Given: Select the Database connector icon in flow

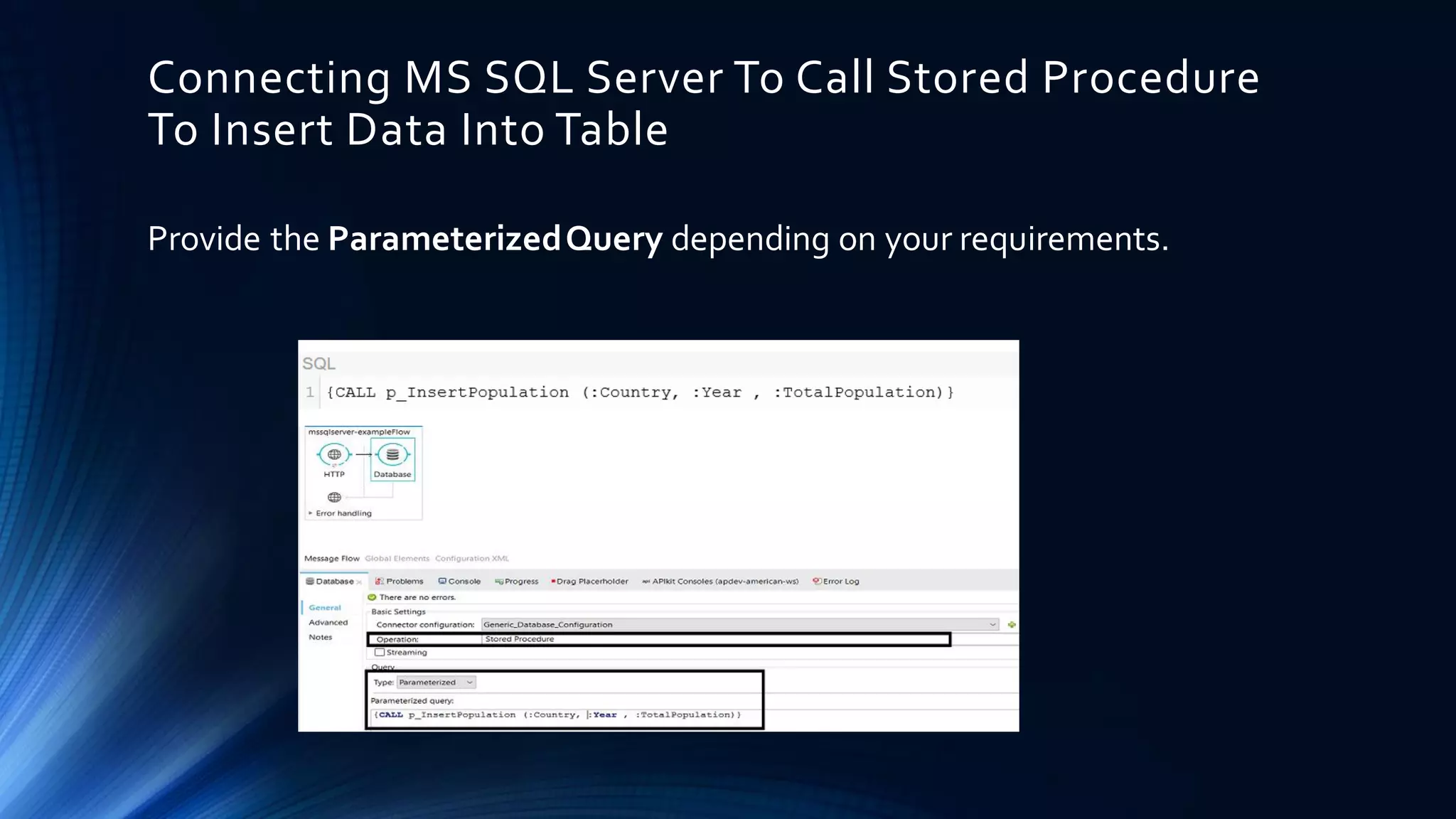Looking at the screenshot, I should pos(392,454).
